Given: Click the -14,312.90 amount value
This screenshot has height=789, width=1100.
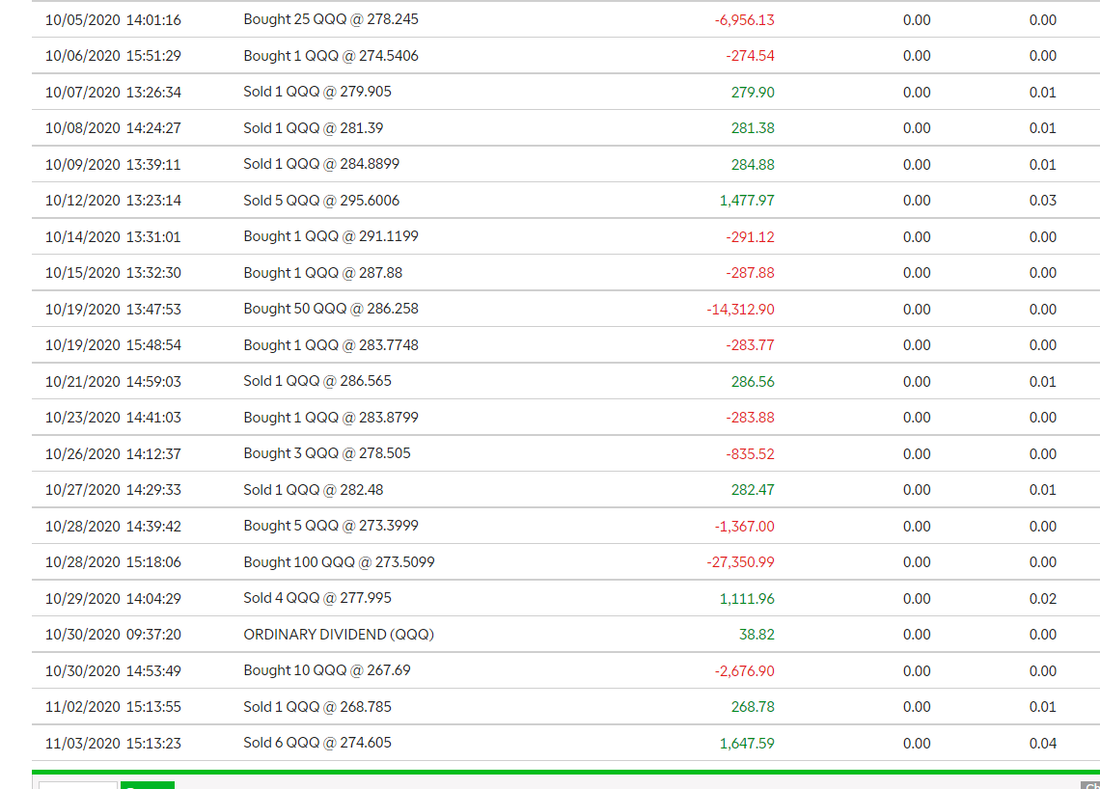Looking at the screenshot, I should pos(739,308).
